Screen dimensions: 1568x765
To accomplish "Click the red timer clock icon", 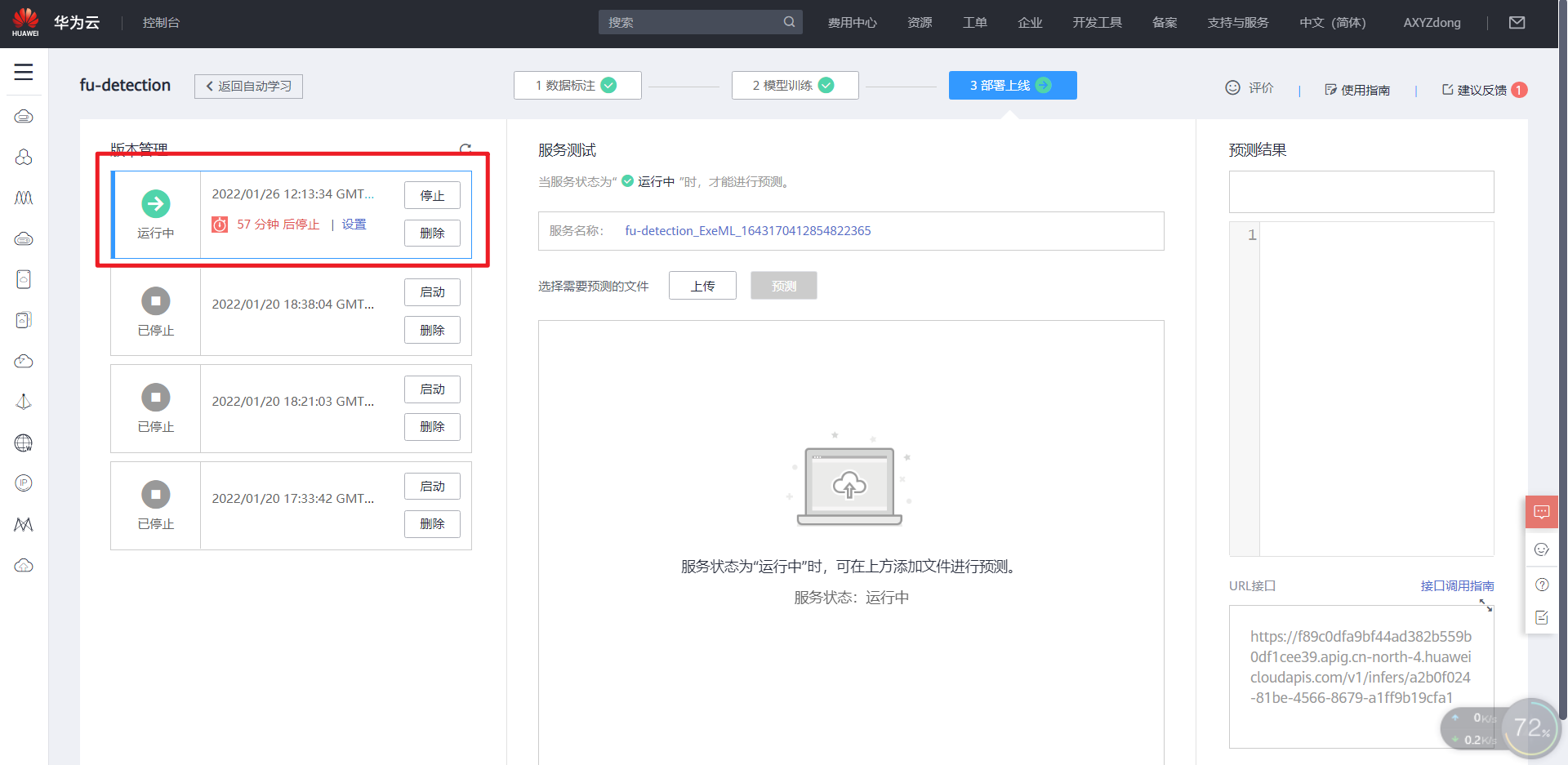I will tap(220, 225).
